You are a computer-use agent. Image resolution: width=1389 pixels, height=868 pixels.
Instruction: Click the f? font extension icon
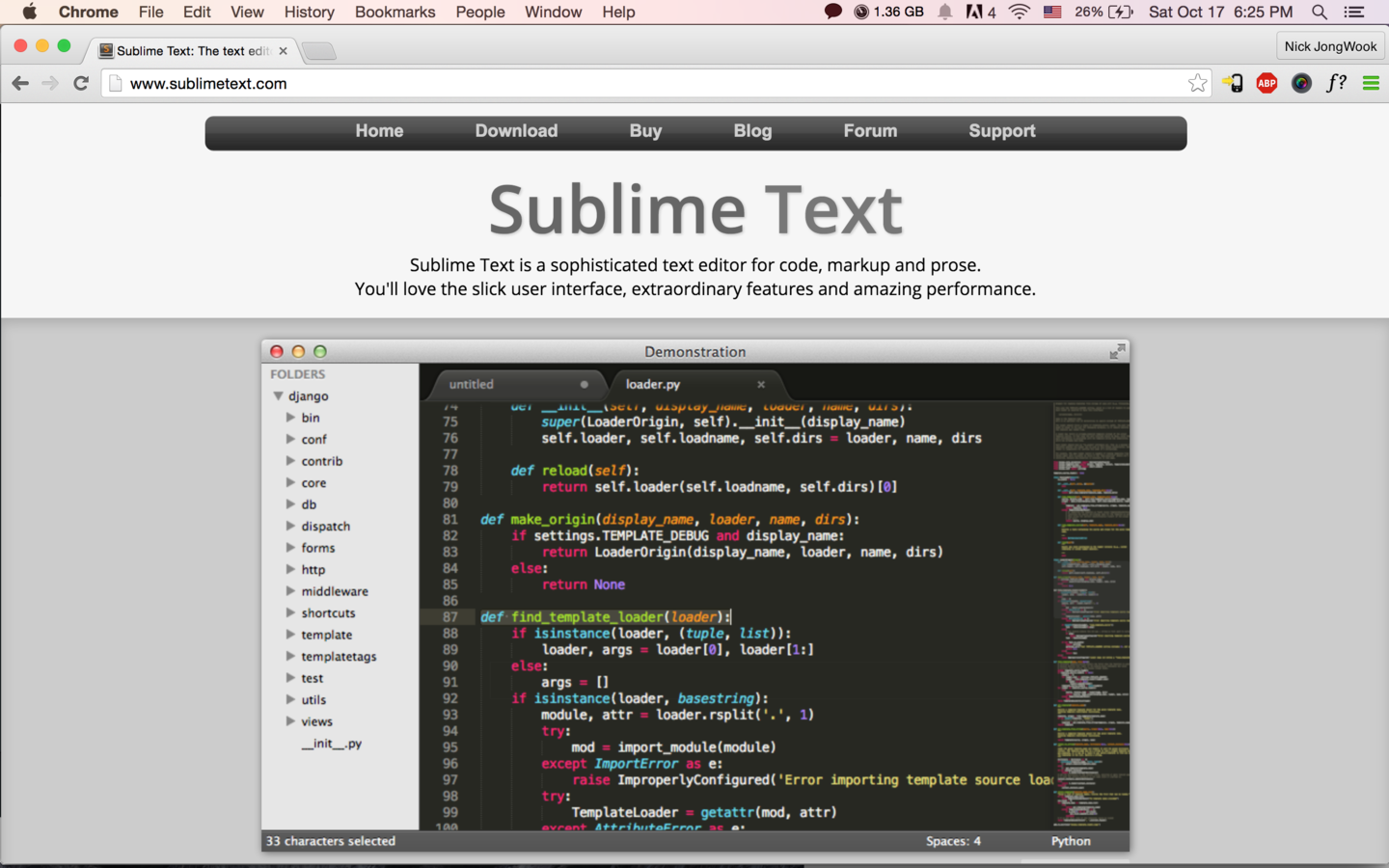pos(1336,84)
